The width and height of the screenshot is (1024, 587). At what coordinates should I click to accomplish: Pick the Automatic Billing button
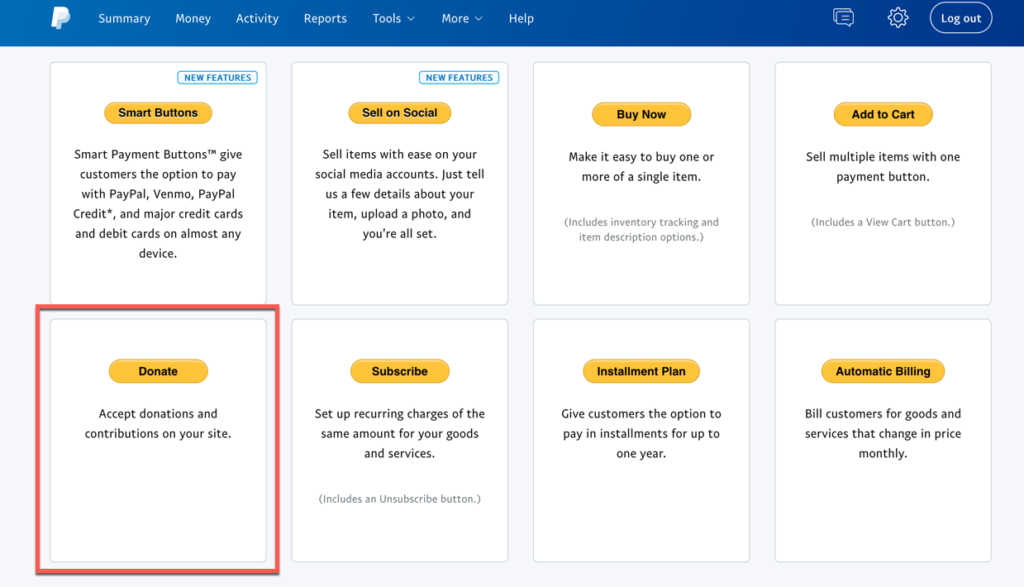883,371
